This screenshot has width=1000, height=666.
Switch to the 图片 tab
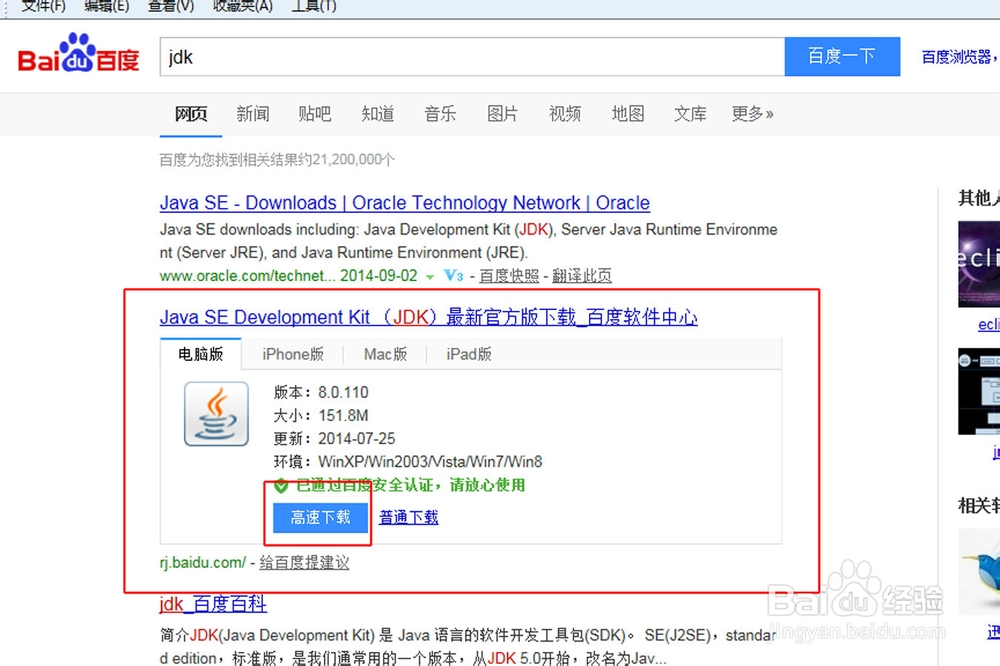[502, 114]
